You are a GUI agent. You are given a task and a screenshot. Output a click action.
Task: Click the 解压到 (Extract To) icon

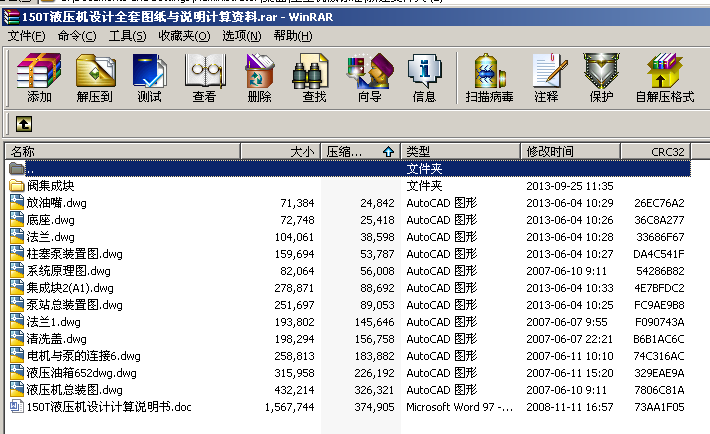[94, 78]
